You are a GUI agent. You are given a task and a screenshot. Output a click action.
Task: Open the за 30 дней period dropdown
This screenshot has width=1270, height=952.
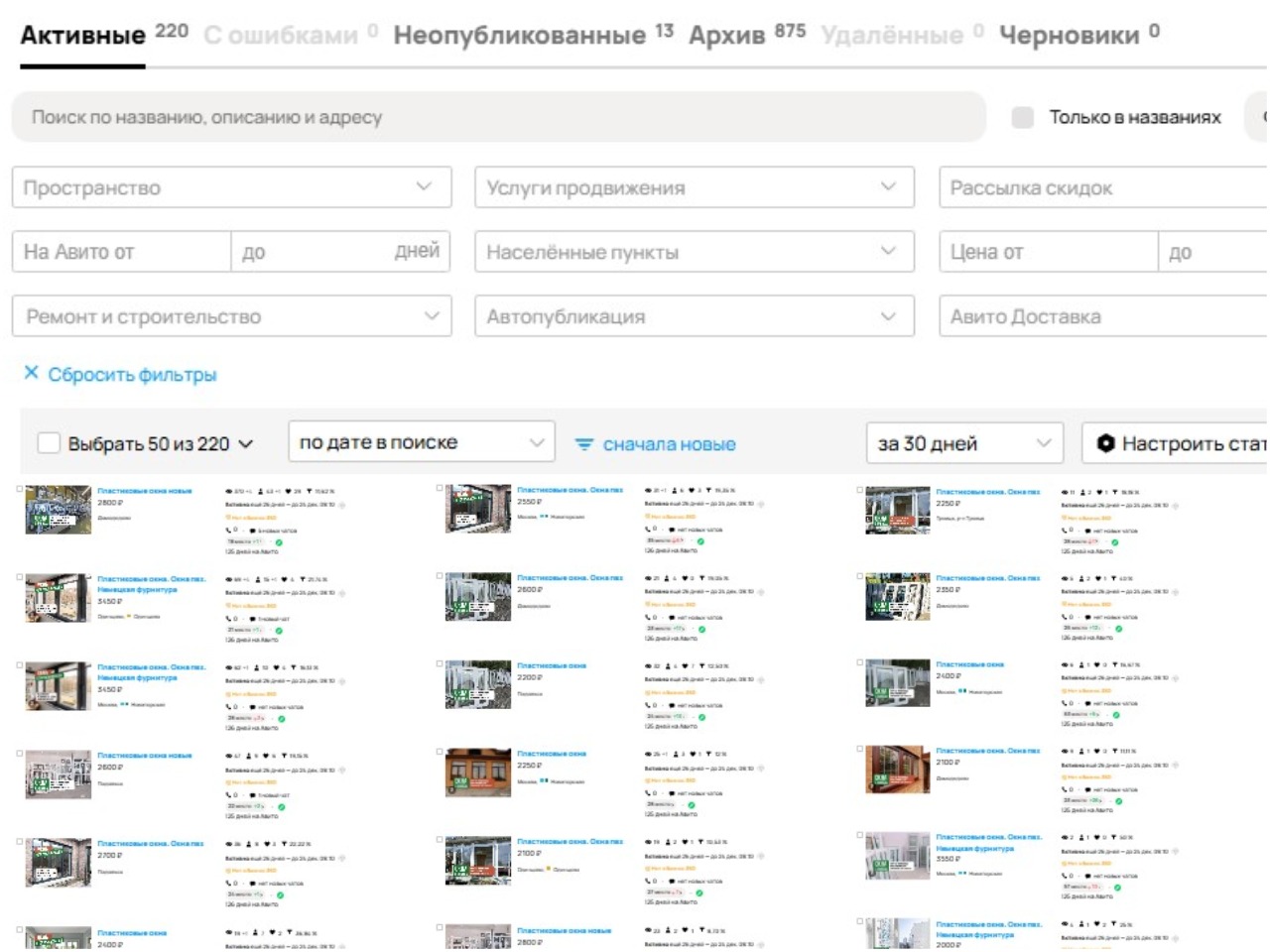tap(963, 443)
